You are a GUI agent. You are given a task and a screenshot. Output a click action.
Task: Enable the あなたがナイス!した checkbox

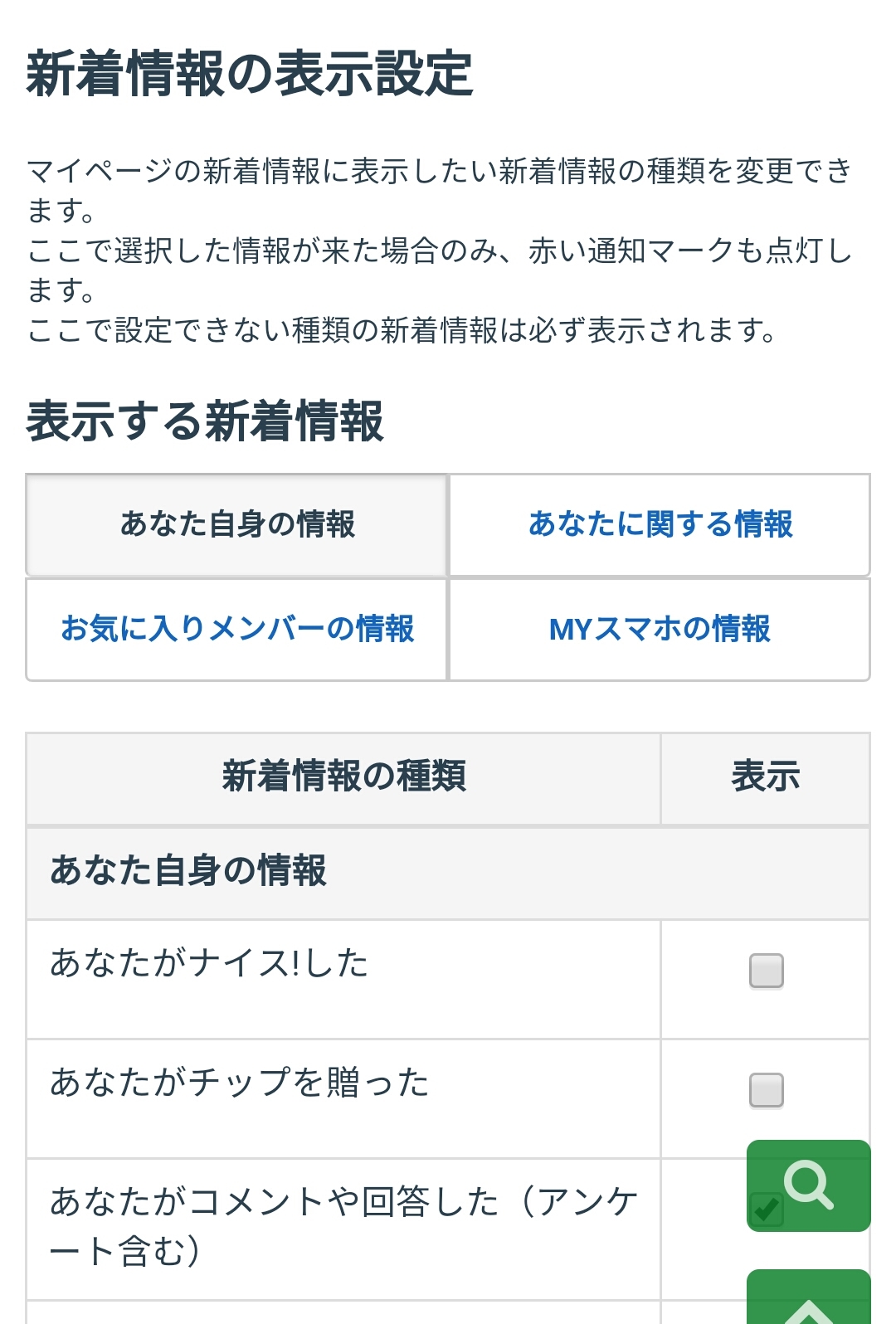click(766, 971)
